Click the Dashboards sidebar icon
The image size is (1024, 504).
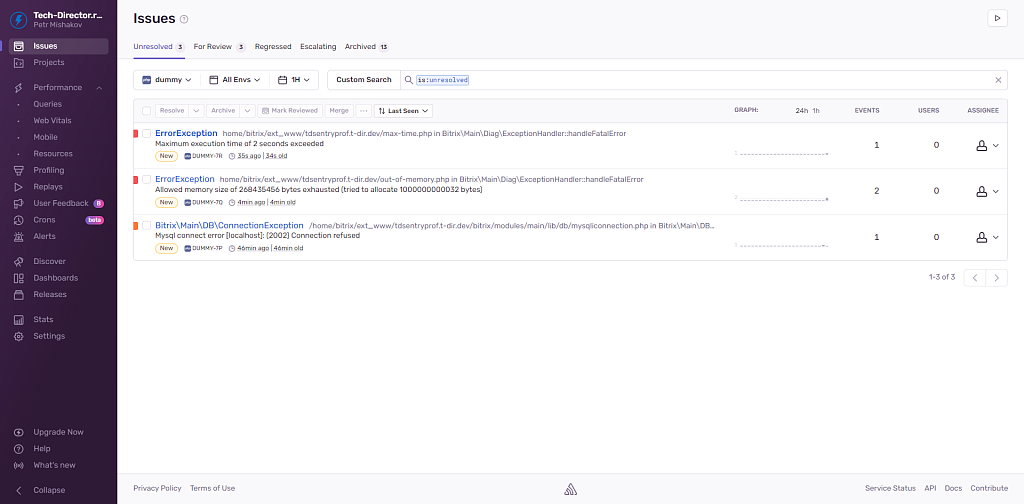click(x=19, y=278)
